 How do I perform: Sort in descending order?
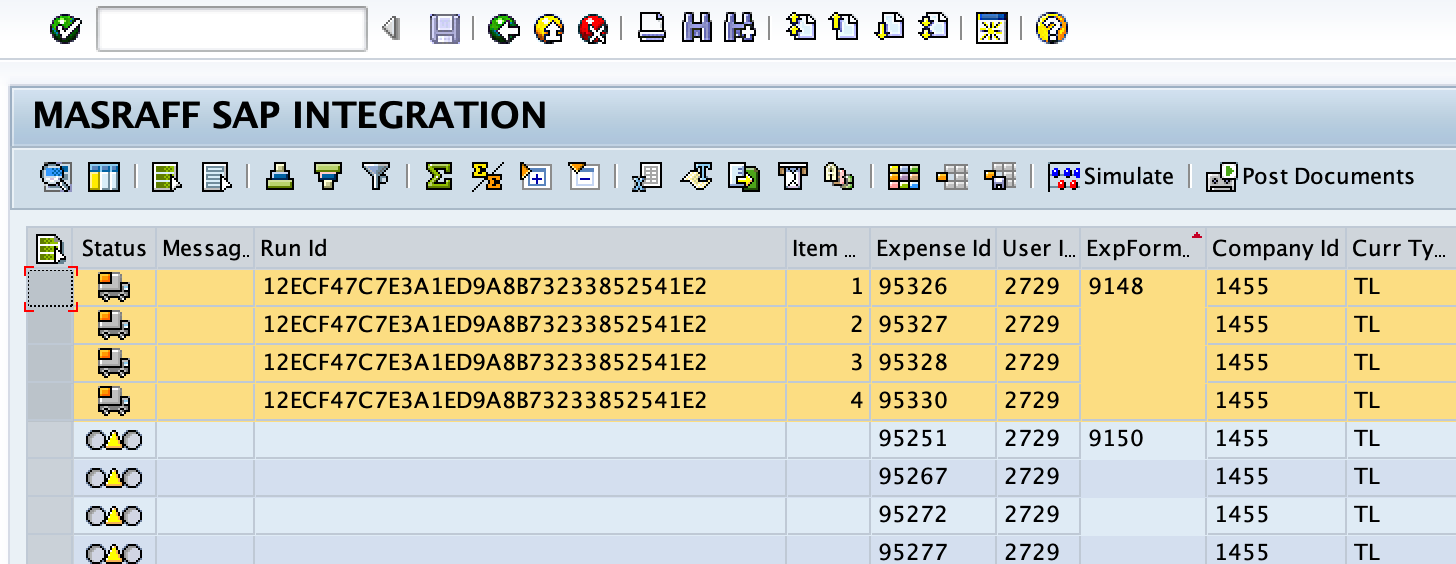[328, 177]
